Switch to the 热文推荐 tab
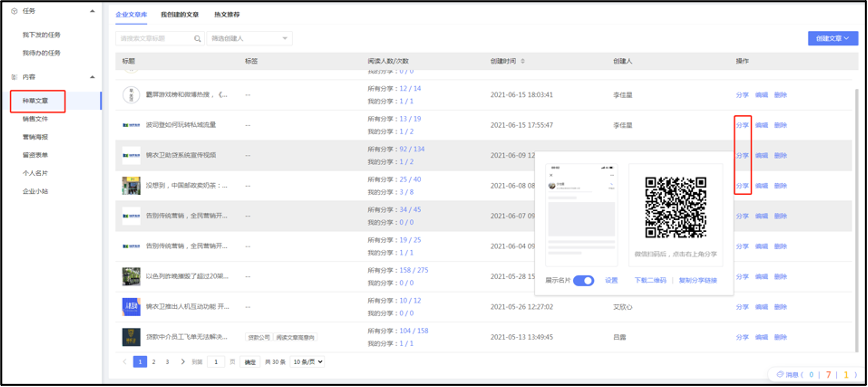Screen dimensions: 868x387 (228, 14)
